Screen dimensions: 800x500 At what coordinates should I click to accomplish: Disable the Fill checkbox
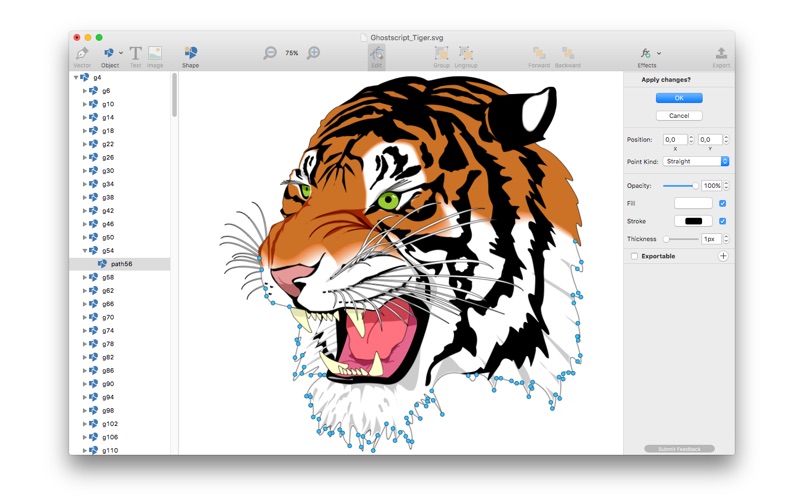[722, 203]
